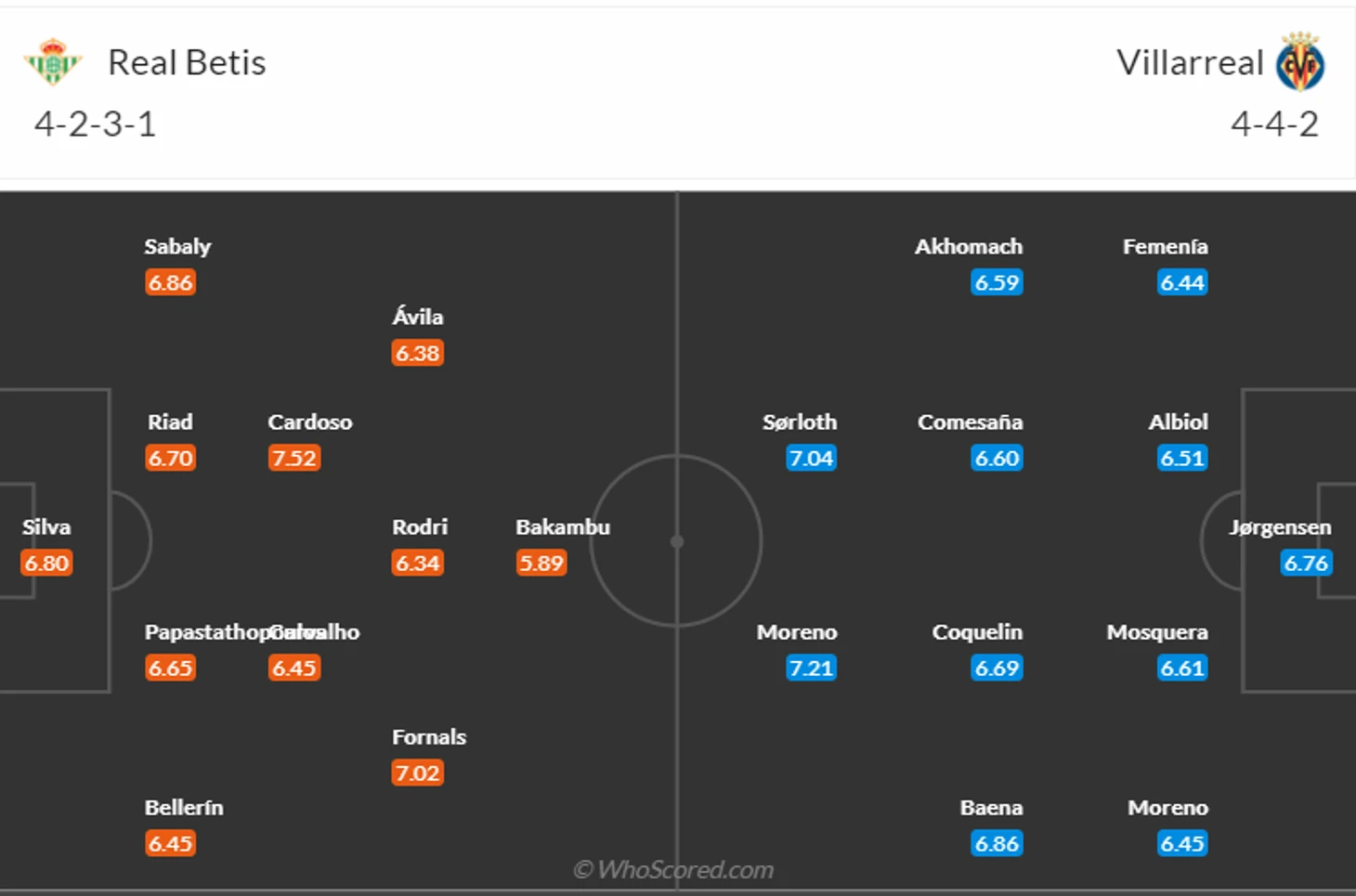The height and width of the screenshot is (896, 1356).
Task: Open the Real Betis team name link
Action: [x=187, y=62]
